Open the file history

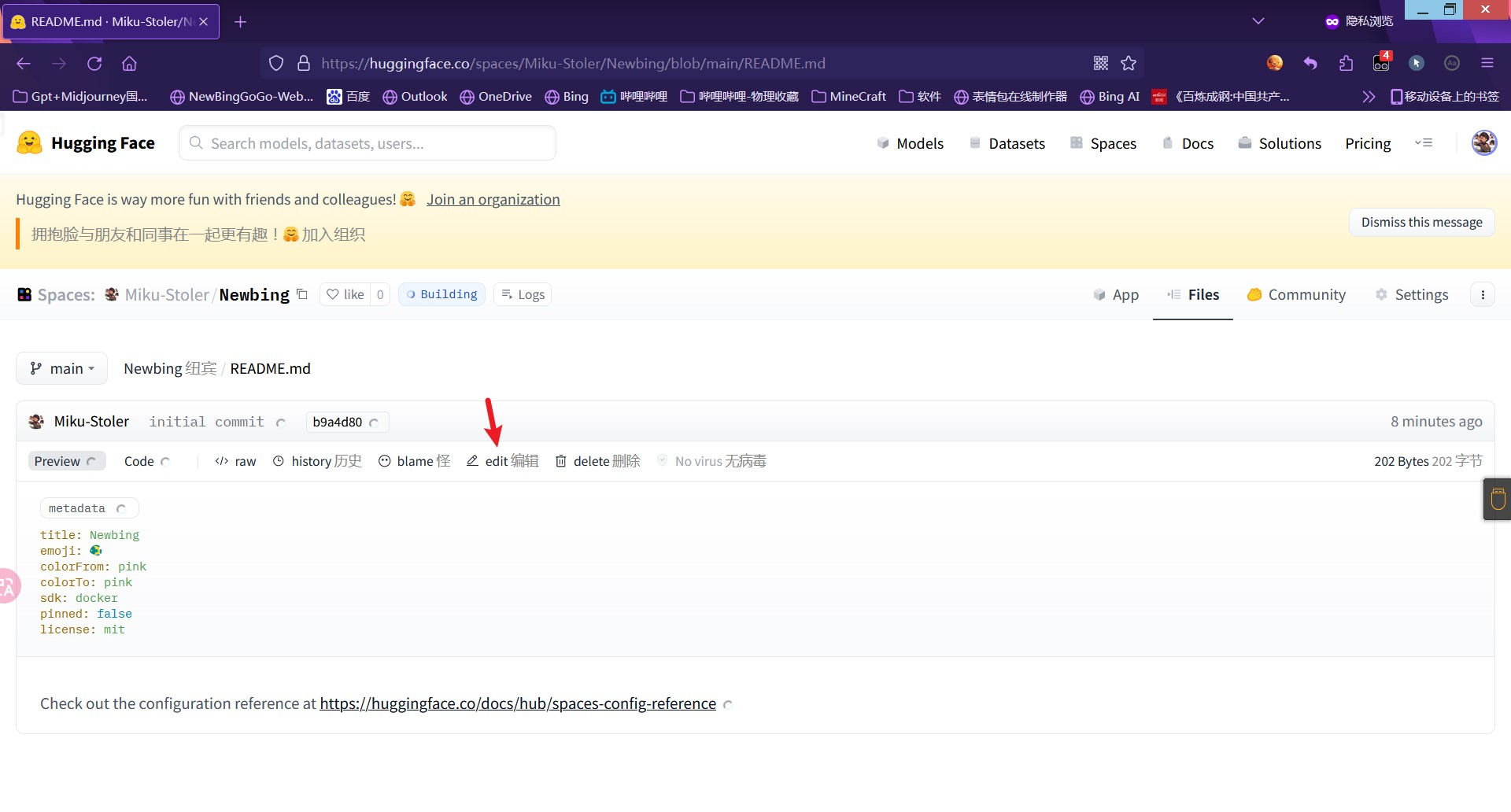pyautogui.click(x=317, y=461)
